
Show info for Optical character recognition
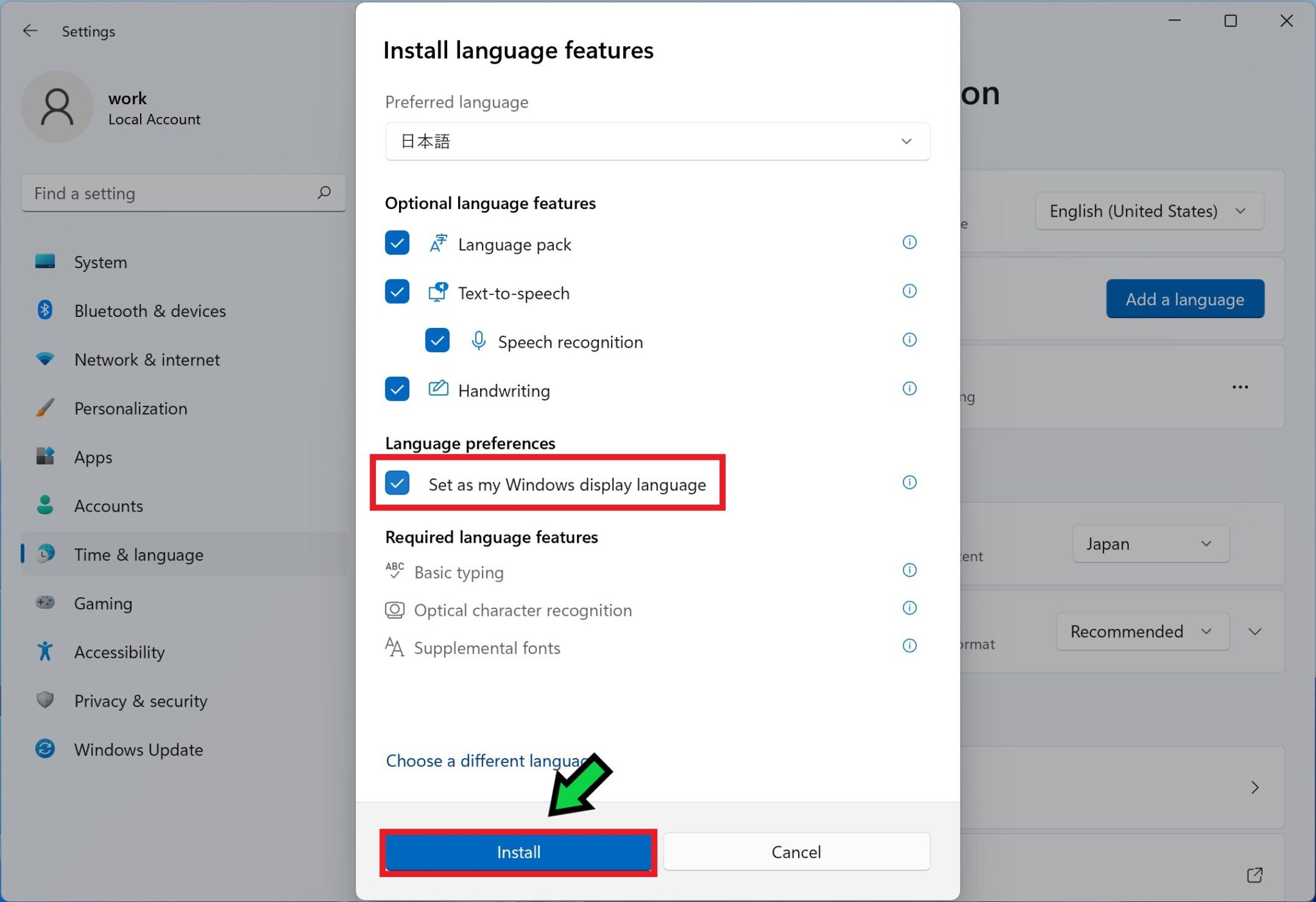909,608
